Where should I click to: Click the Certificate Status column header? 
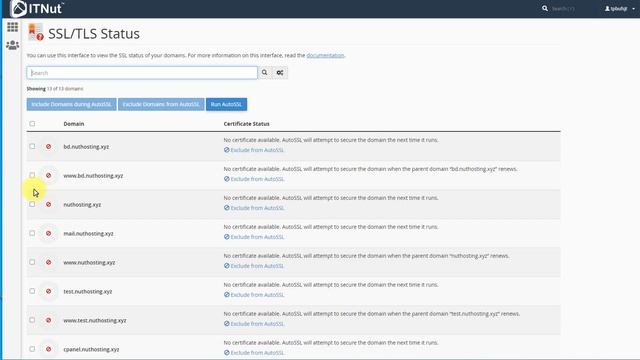[x=247, y=124]
